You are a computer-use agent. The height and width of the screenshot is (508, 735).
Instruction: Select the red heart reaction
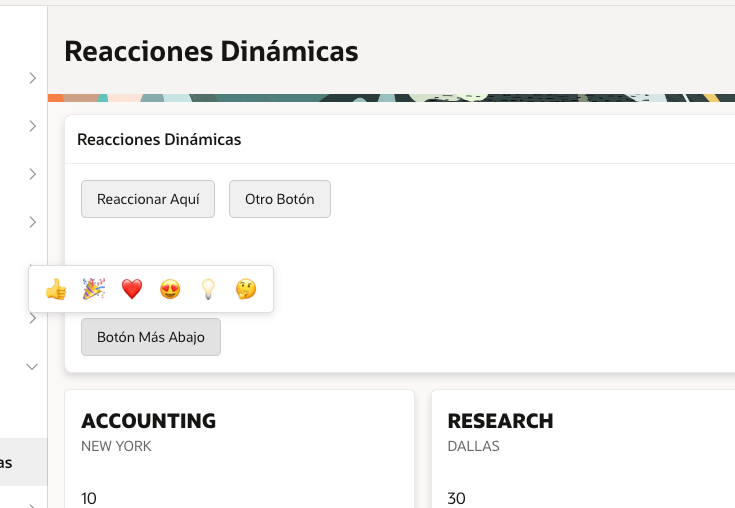pos(132,290)
